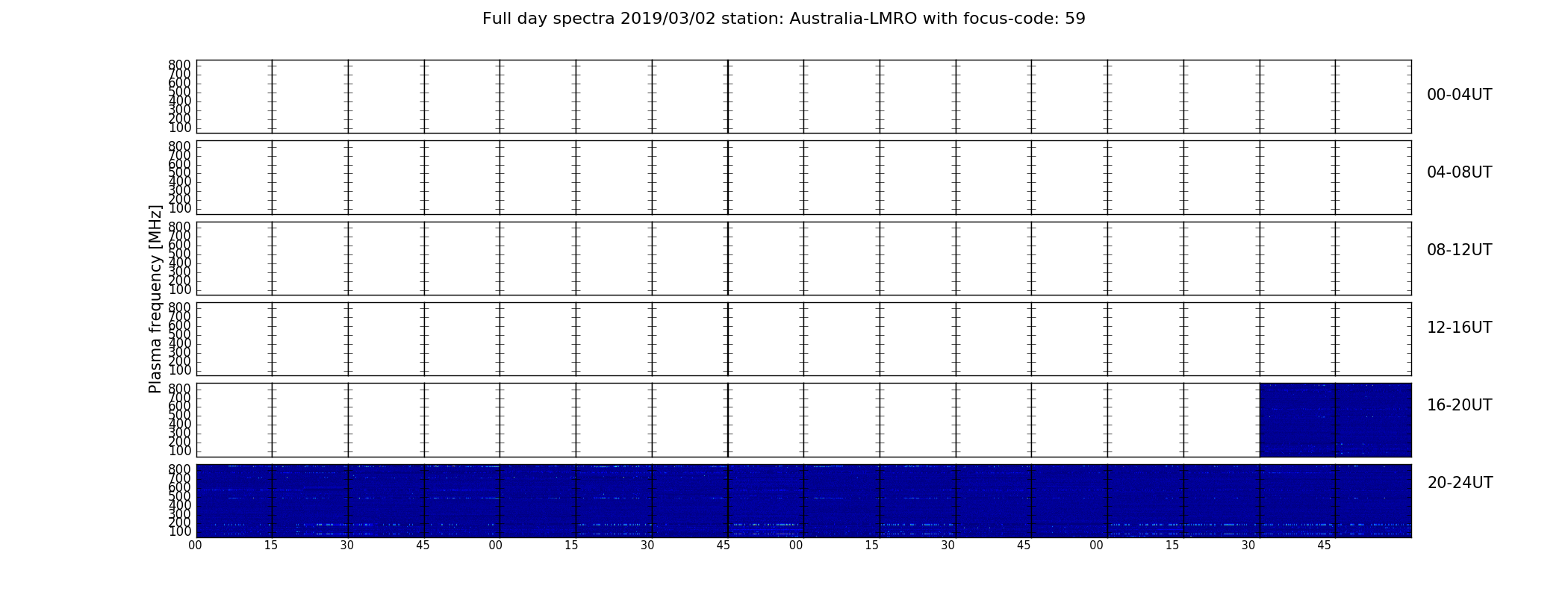Select the 00-04UT row label
The image size is (1568, 597).
point(1459,95)
